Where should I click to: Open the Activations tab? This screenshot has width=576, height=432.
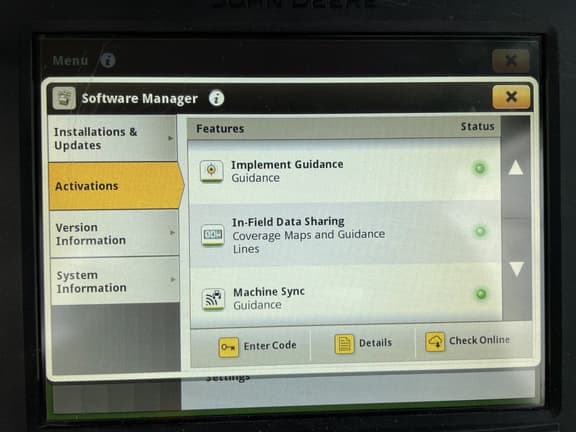point(115,186)
